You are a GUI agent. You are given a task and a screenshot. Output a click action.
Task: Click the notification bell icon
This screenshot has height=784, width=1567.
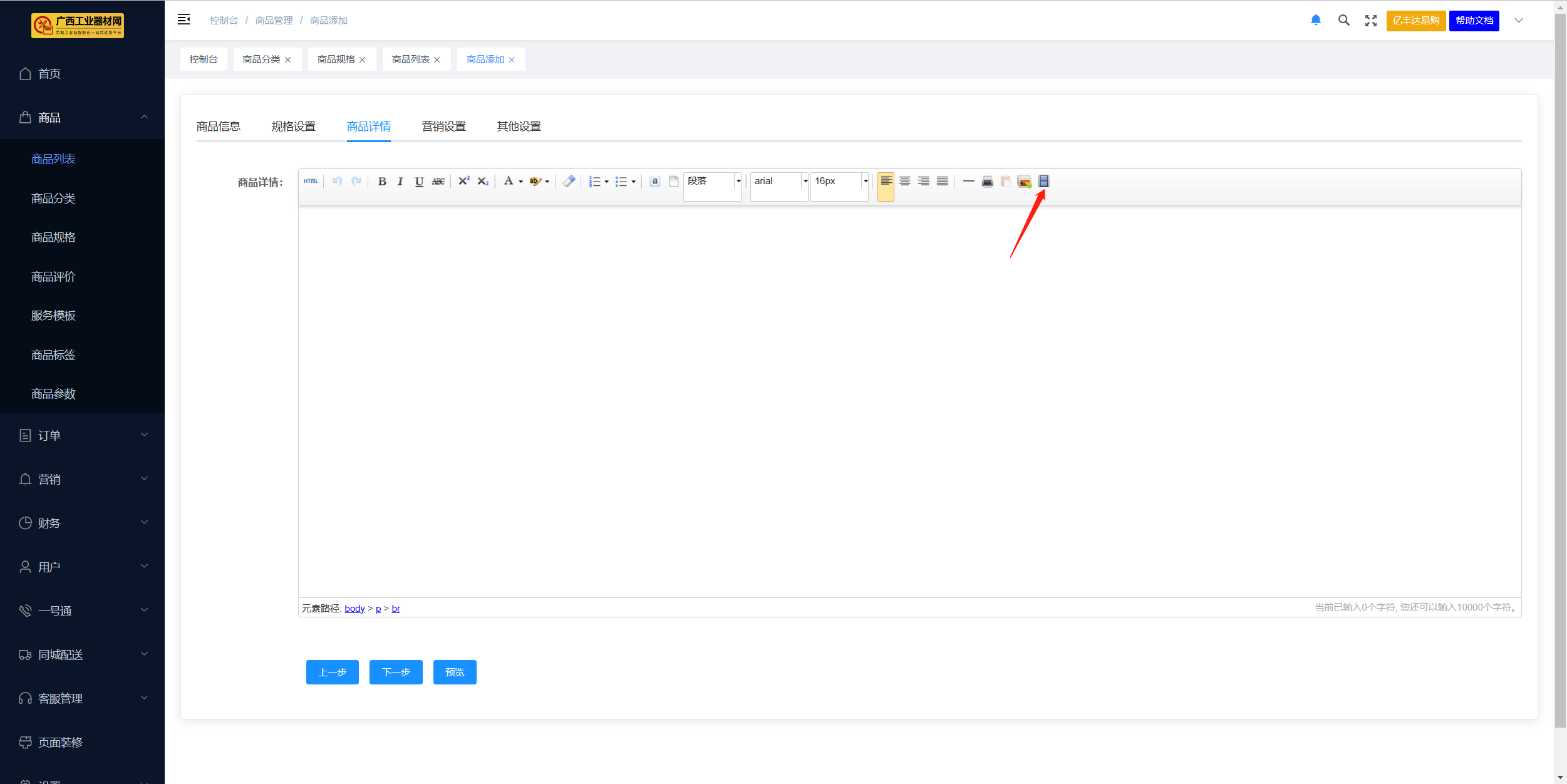pos(1315,20)
